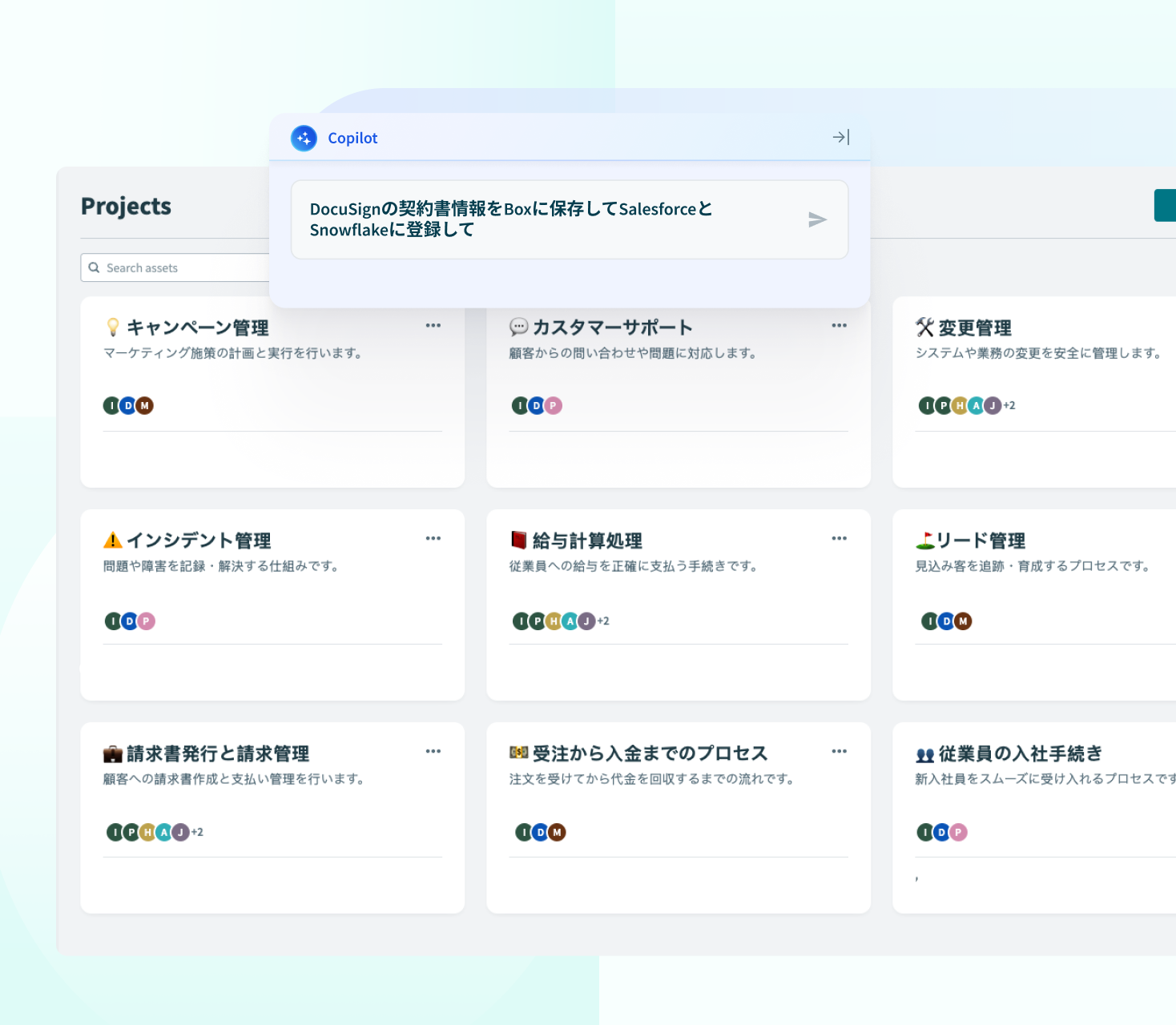1176x1025 pixels.
Task: Click the people icon on 従業員の入社手続き card
Action: point(926,752)
